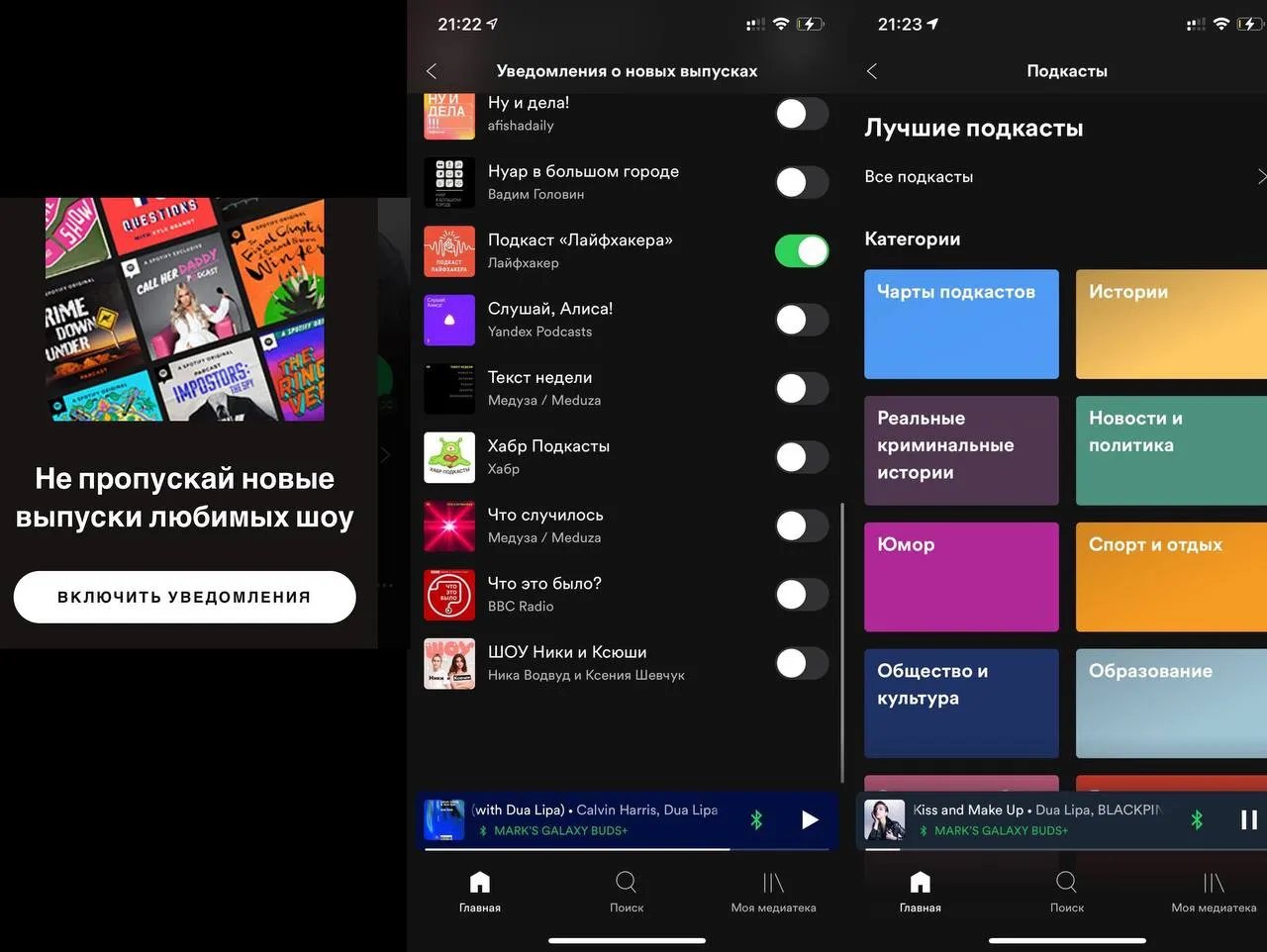Image resolution: width=1267 pixels, height=952 pixels.
Task: Tap Хабр Подкасты cover art
Action: [x=449, y=457]
